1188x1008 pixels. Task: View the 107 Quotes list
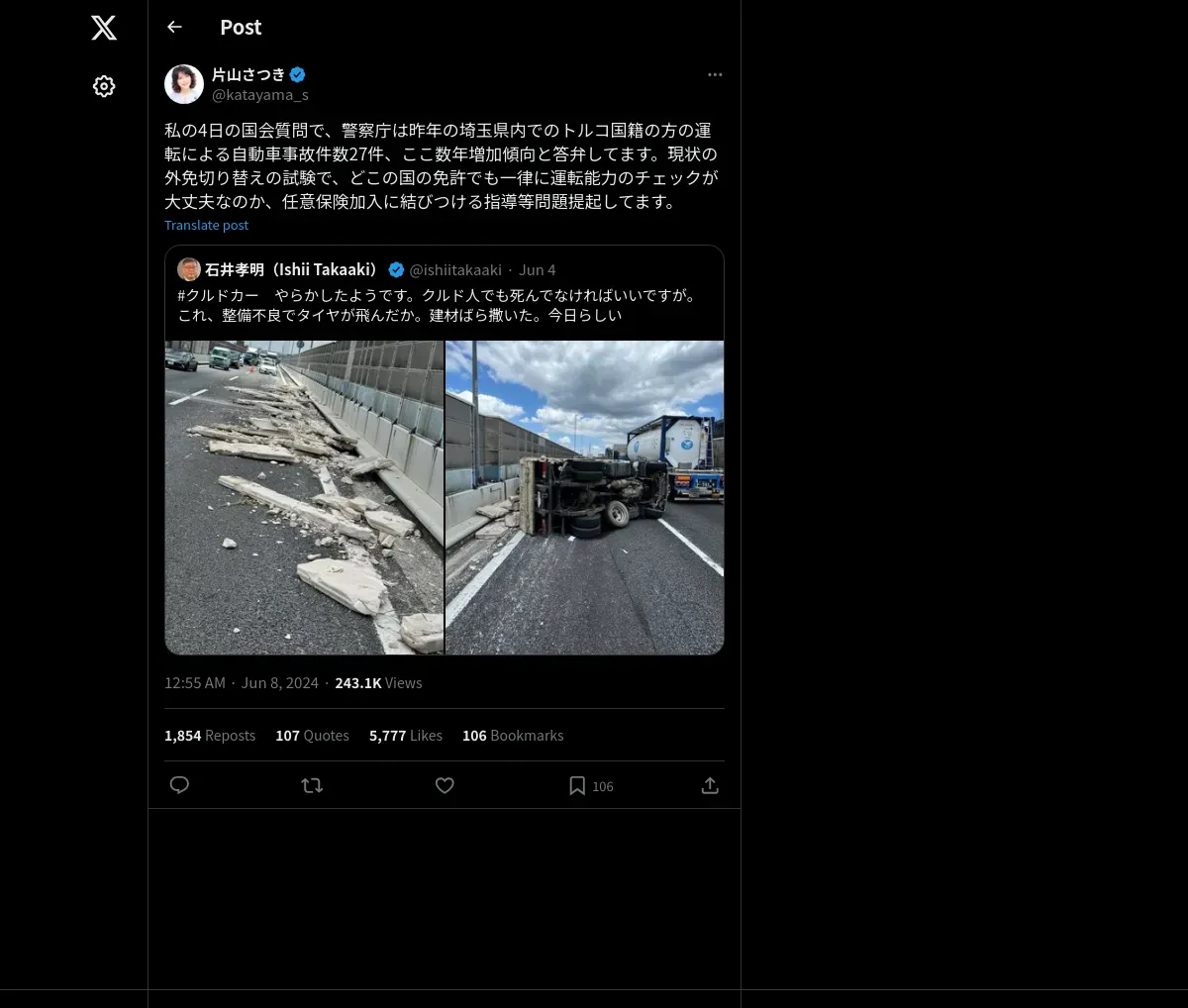[x=312, y=736]
